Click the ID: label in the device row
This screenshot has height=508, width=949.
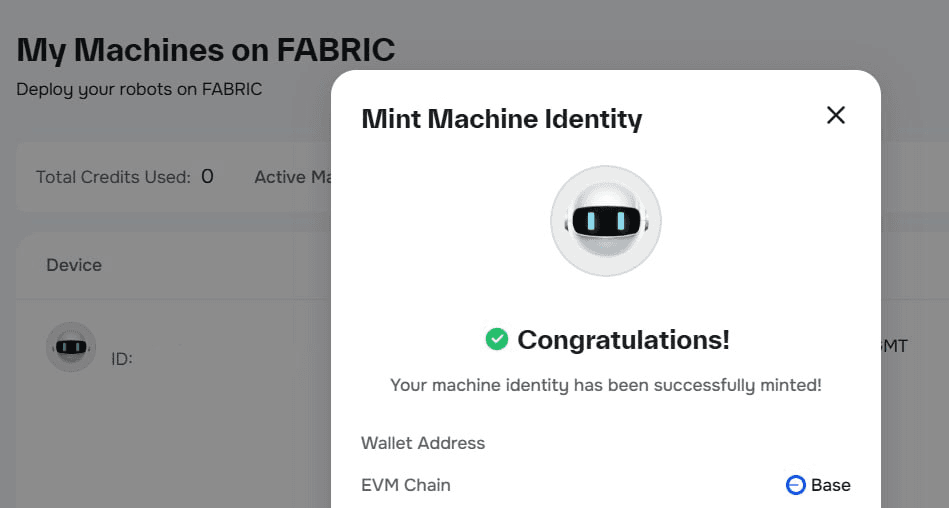(x=122, y=358)
